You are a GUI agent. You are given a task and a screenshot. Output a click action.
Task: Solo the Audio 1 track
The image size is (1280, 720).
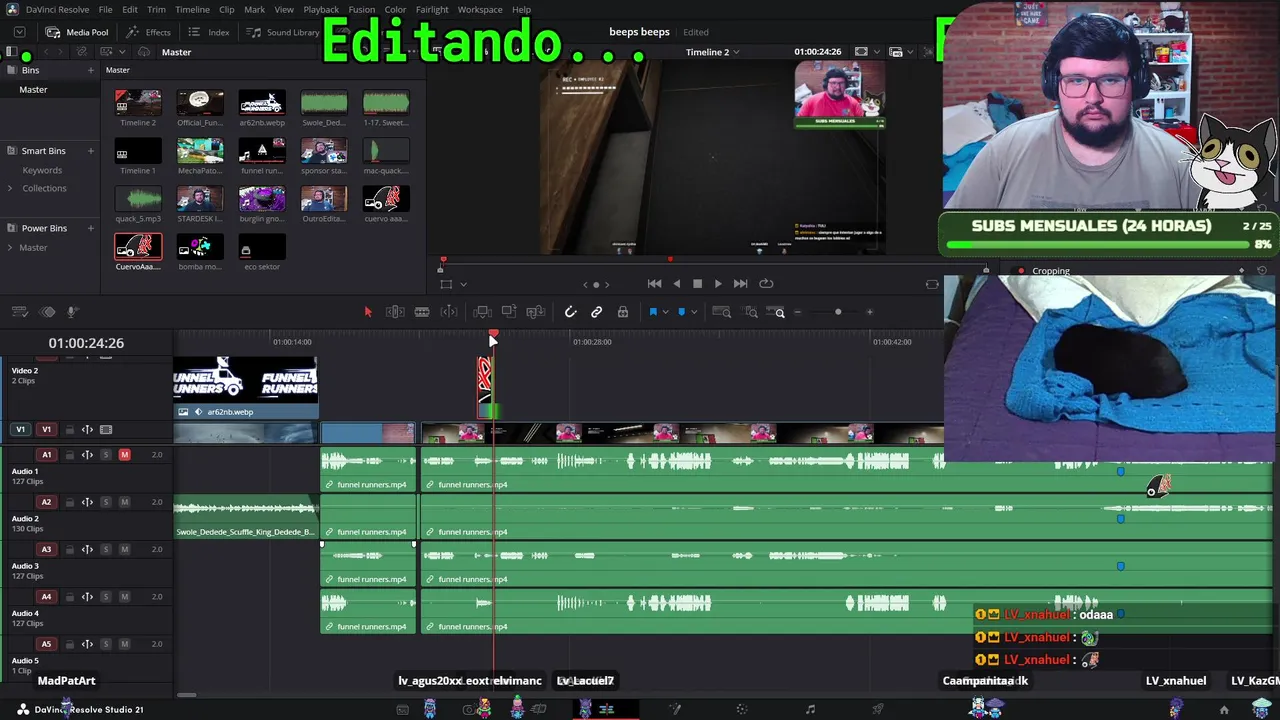106,455
